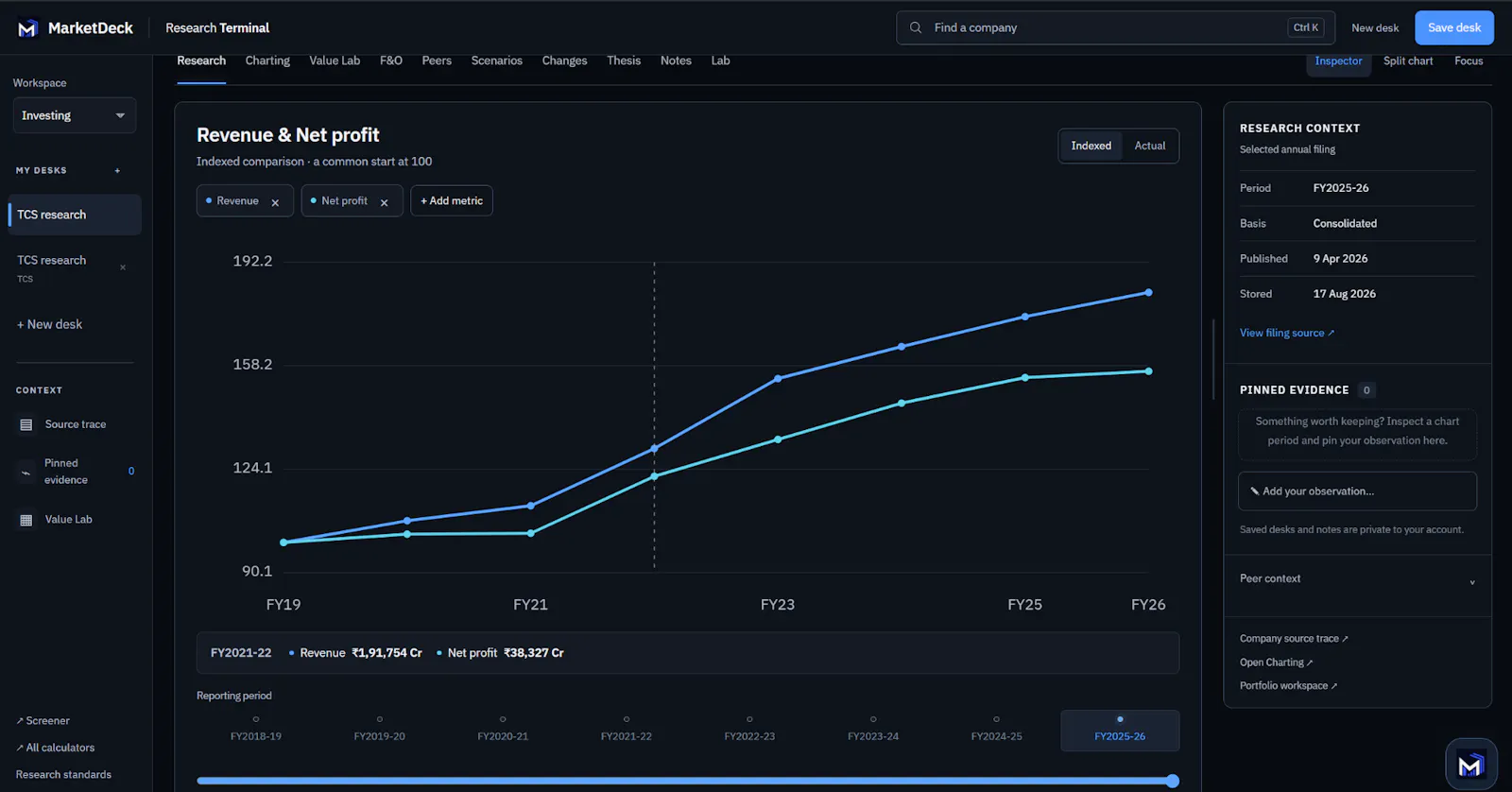This screenshot has width=1512, height=792.
Task: Close the TCS research desk entry
Action: point(123,267)
